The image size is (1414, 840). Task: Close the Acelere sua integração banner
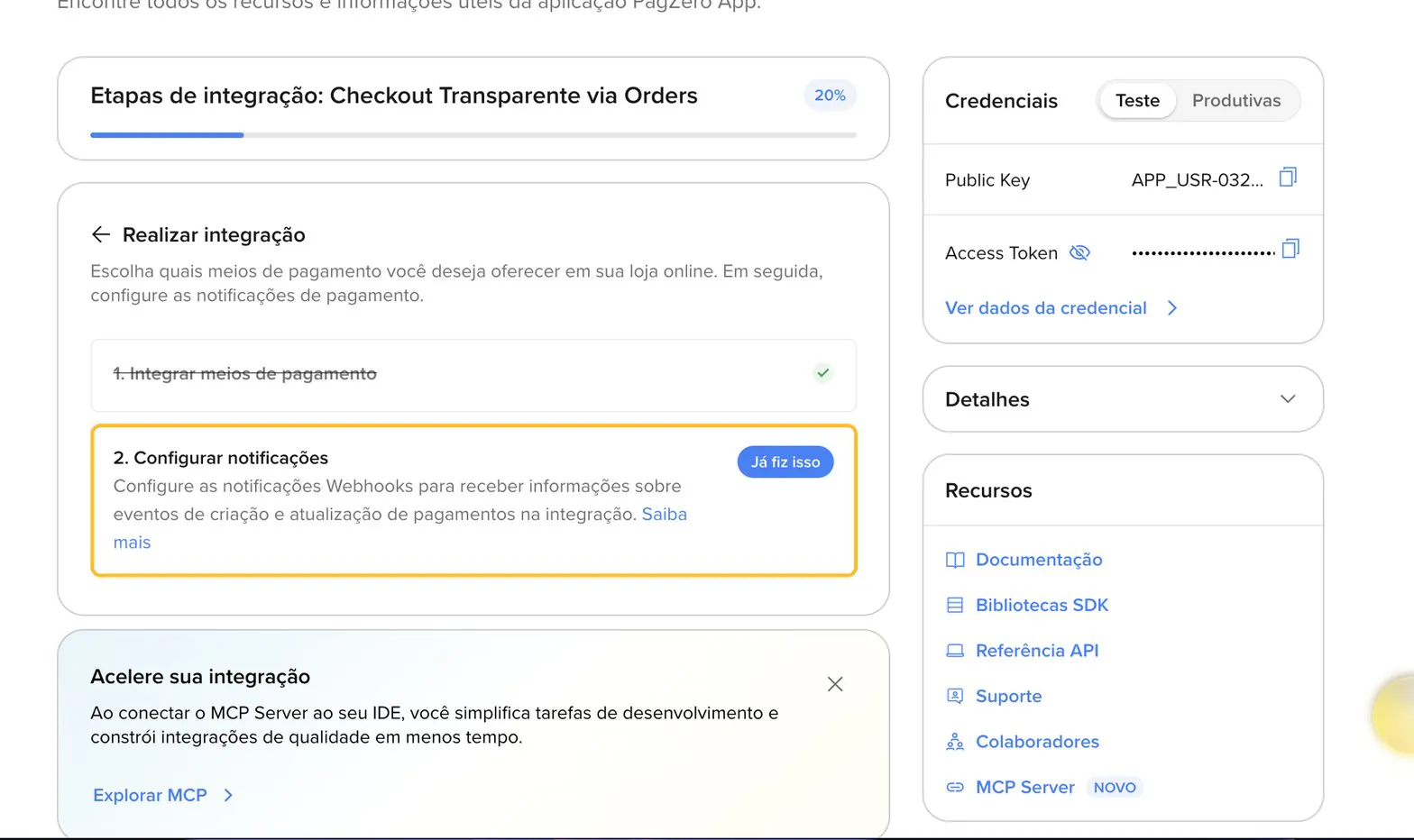[835, 684]
